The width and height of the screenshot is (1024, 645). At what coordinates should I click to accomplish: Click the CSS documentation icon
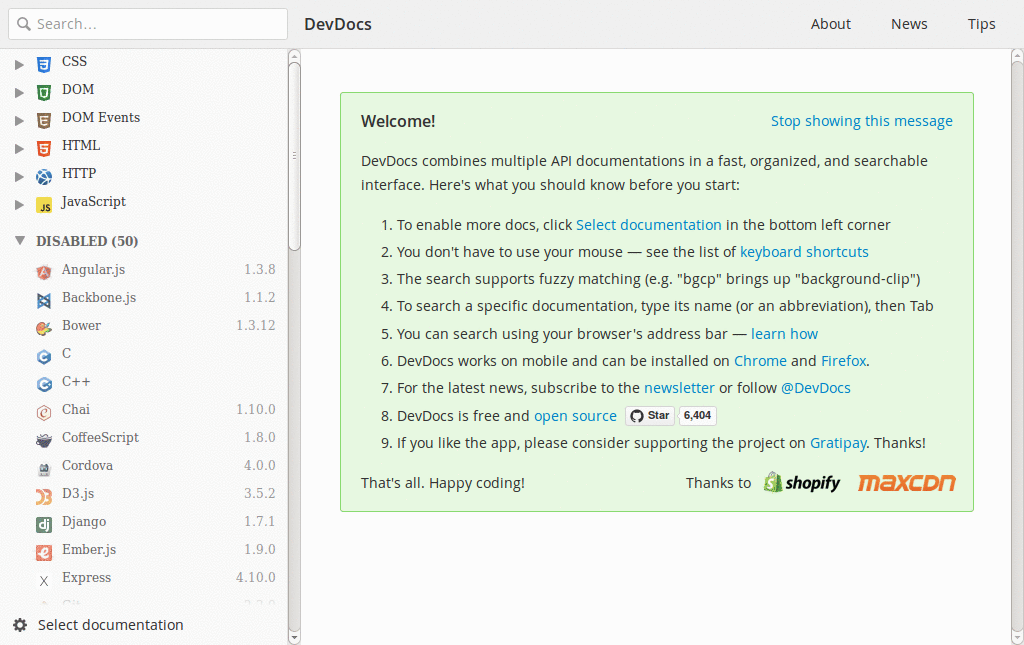point(44,65)
